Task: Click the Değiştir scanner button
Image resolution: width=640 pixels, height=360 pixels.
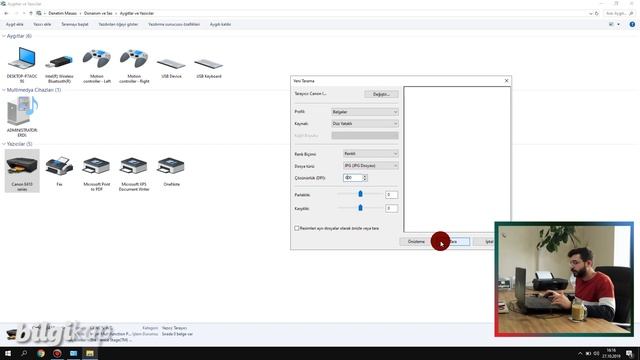Action: coord(381,94)
